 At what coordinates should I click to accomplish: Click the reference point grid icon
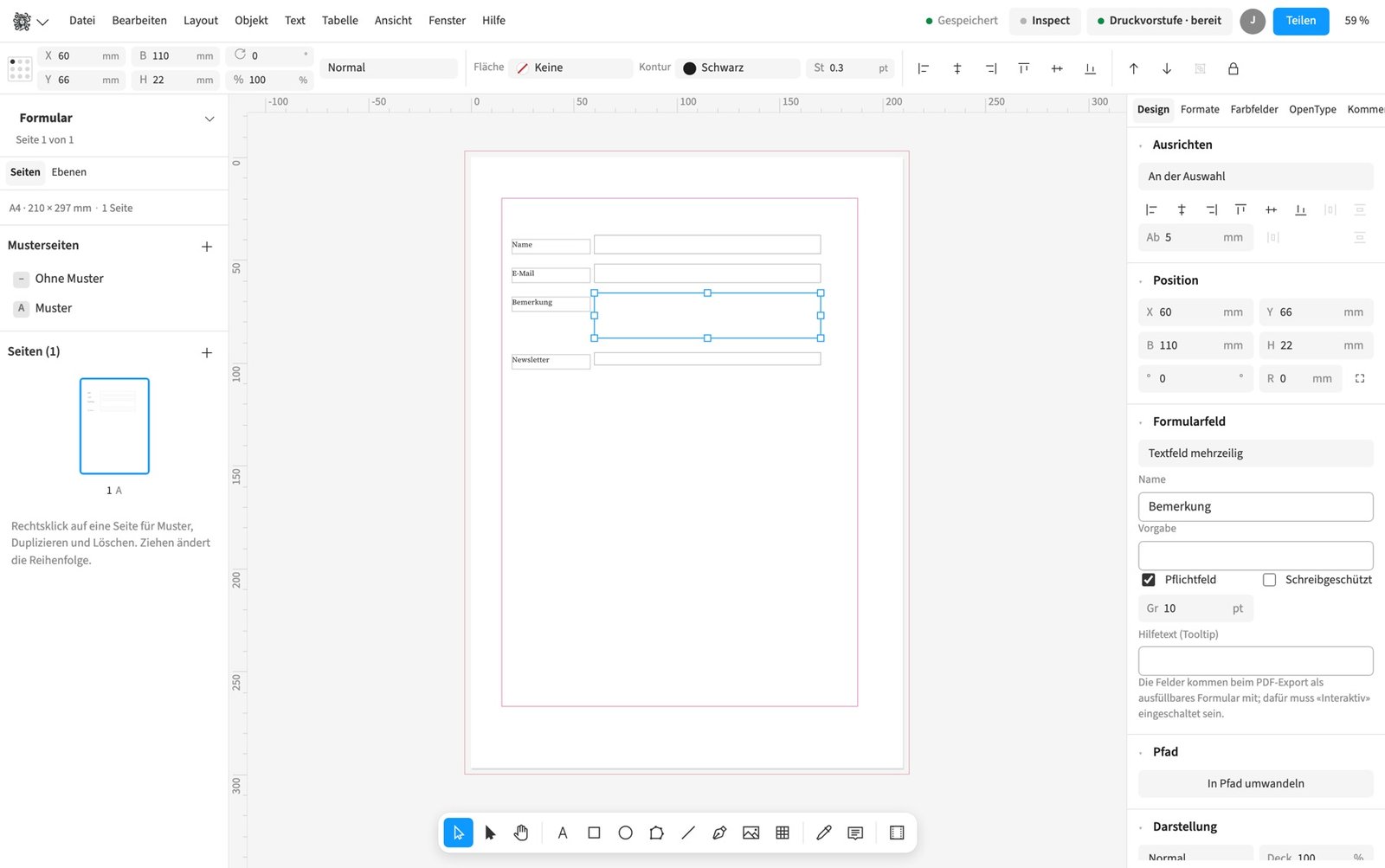pyautogui.click(x=20, y=68)
